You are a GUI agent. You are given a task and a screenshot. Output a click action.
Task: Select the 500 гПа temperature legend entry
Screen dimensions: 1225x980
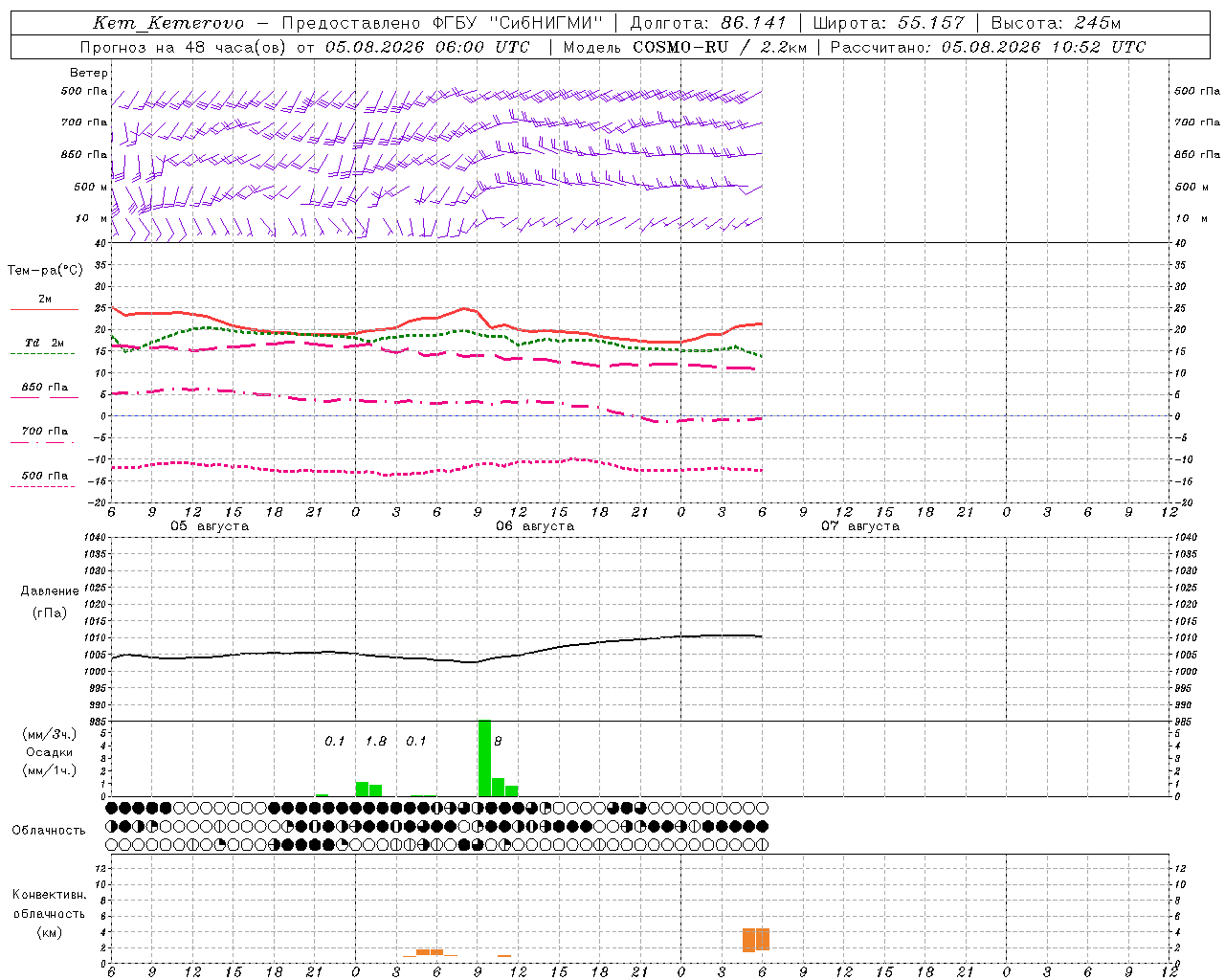click(x=44, y=476)
